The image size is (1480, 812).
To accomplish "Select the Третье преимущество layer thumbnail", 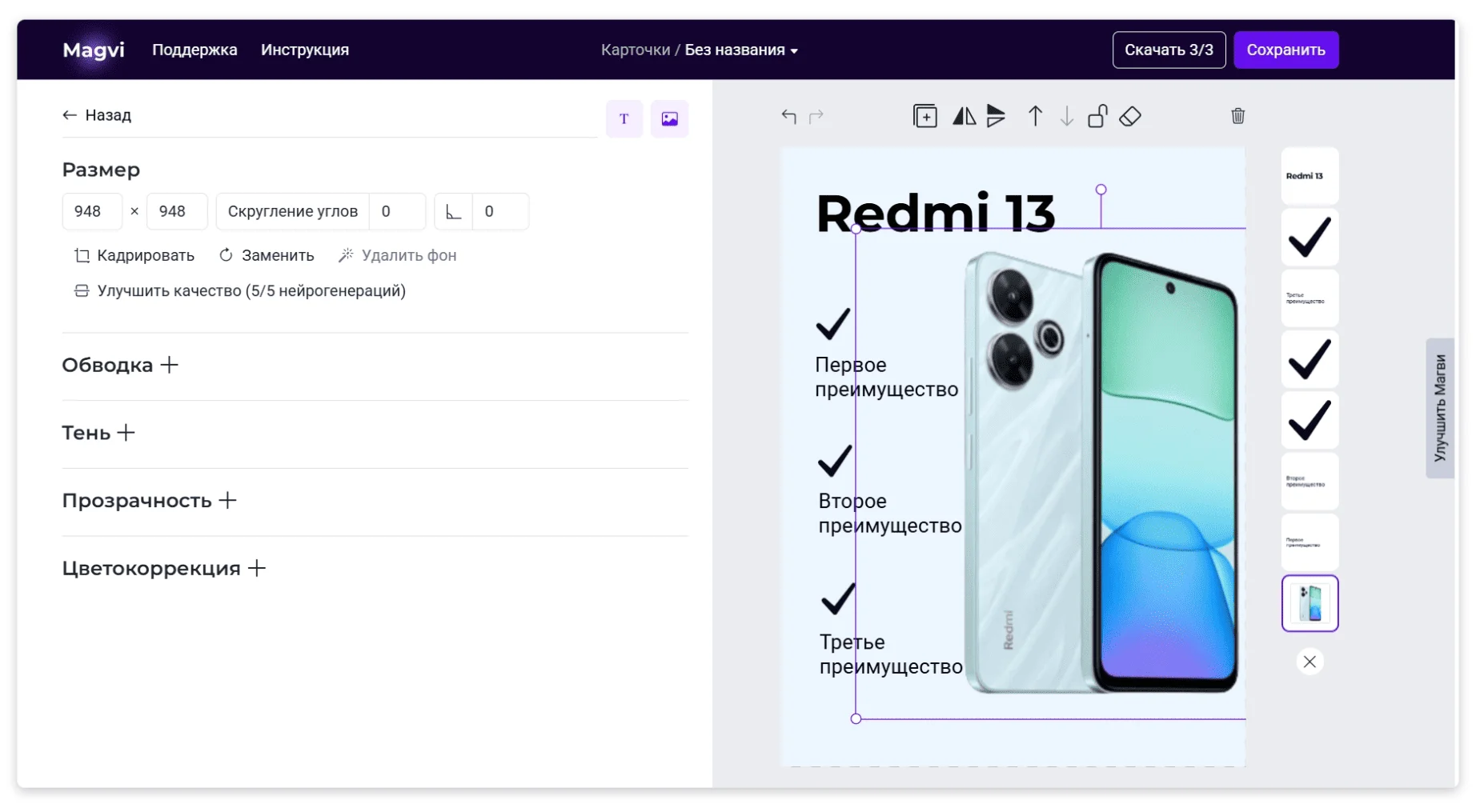I will (x=1310, y=298).
